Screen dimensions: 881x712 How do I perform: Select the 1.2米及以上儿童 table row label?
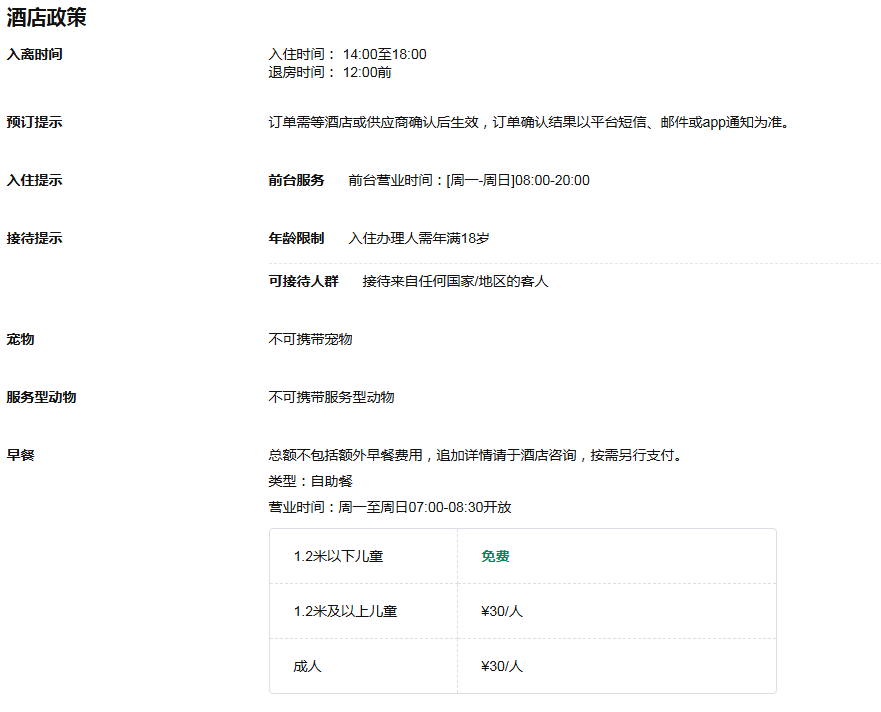345,611
